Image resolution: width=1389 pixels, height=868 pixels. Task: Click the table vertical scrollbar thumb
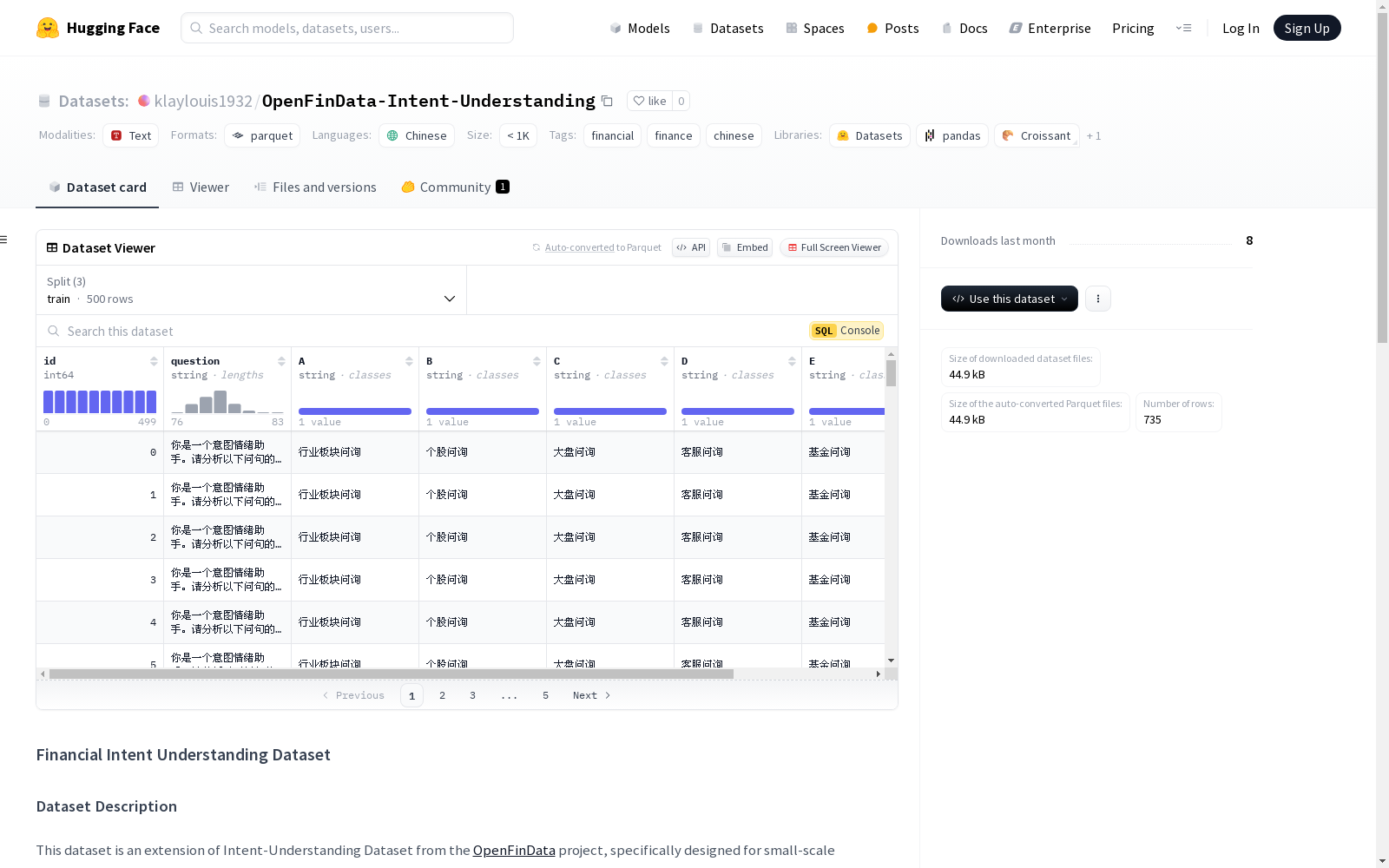pyautogui.click(x=892, y=373)
